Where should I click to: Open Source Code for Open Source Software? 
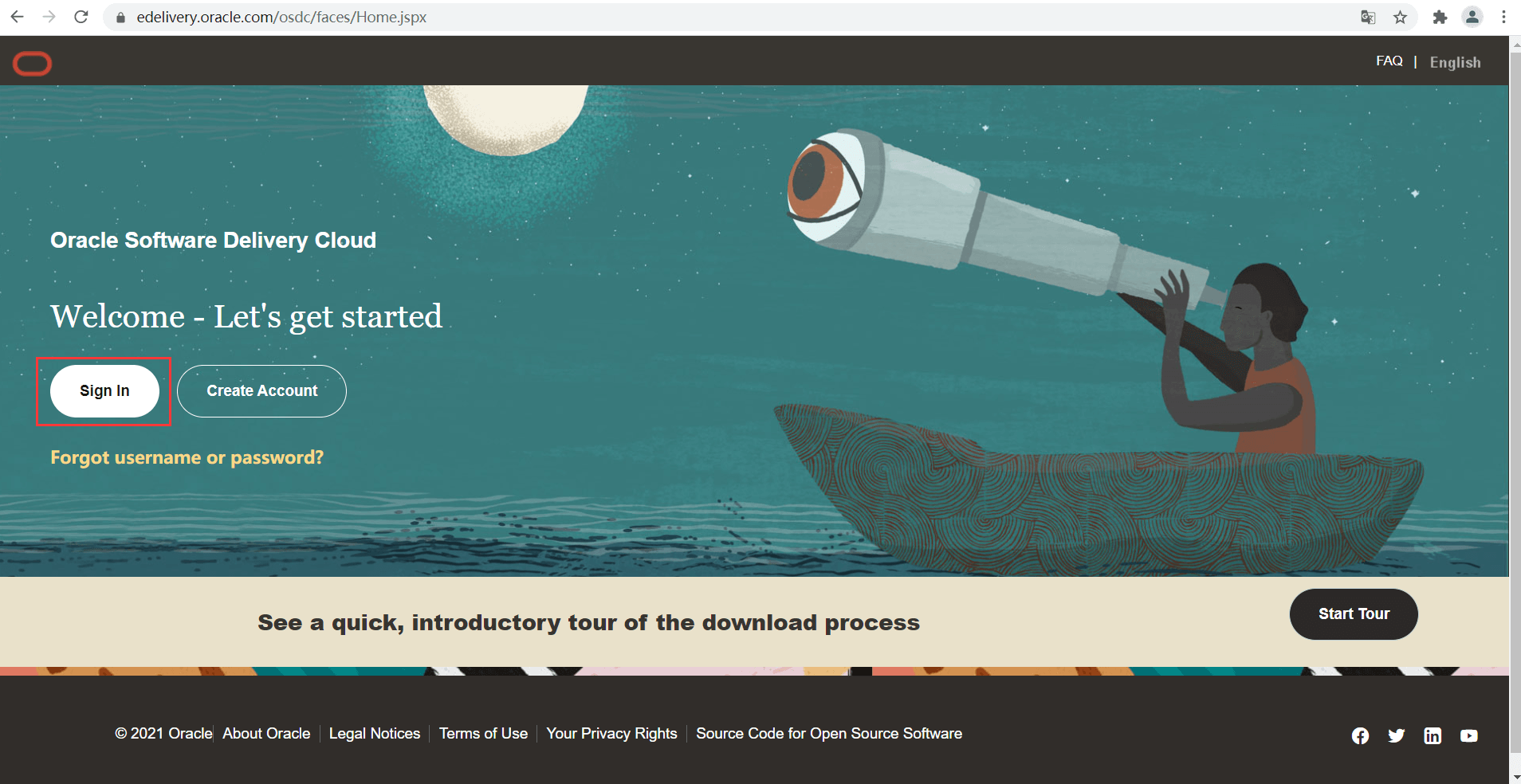pyautogui.click(x=829, y=733)
